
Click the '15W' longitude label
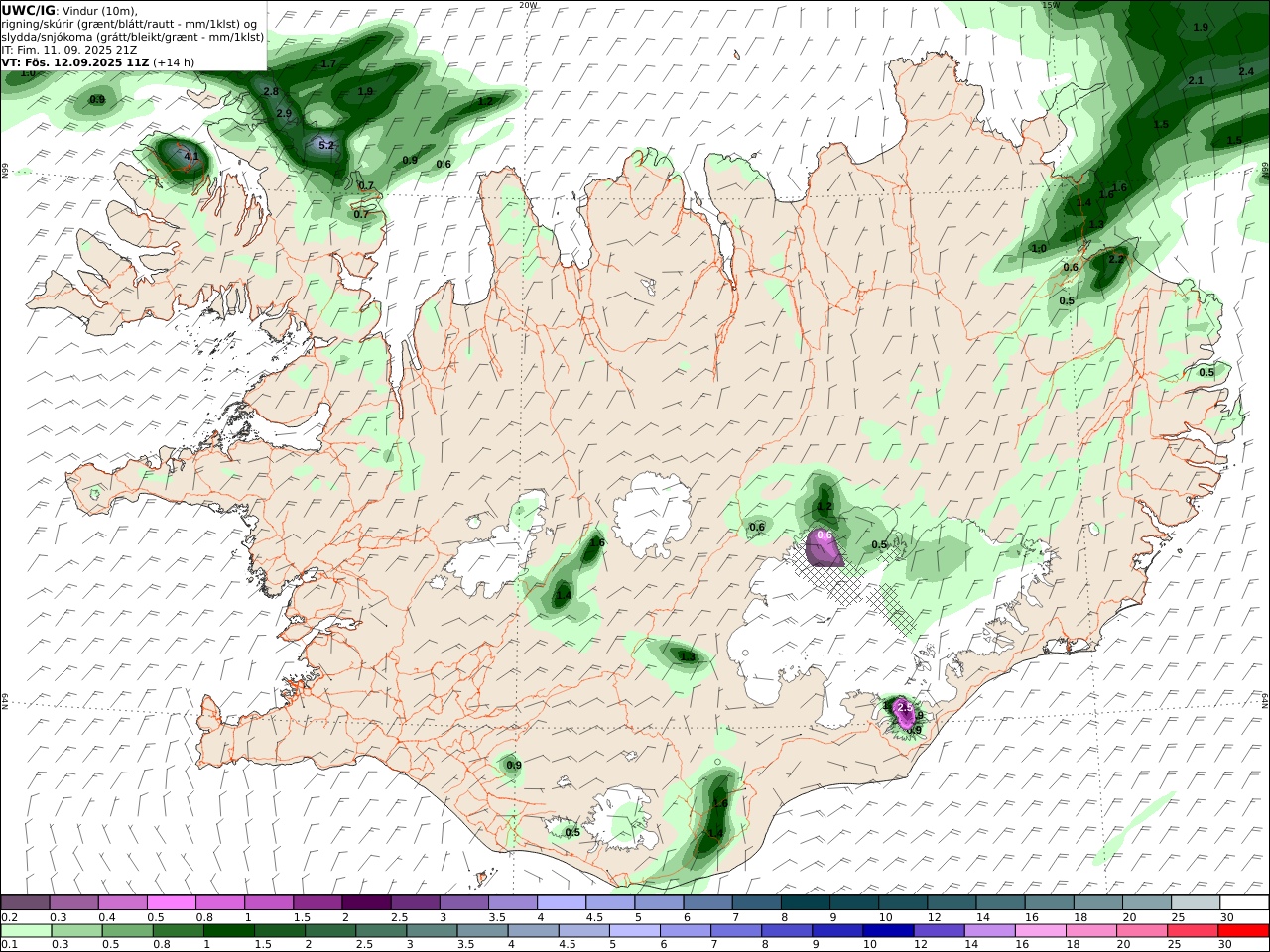[1051, 5]
